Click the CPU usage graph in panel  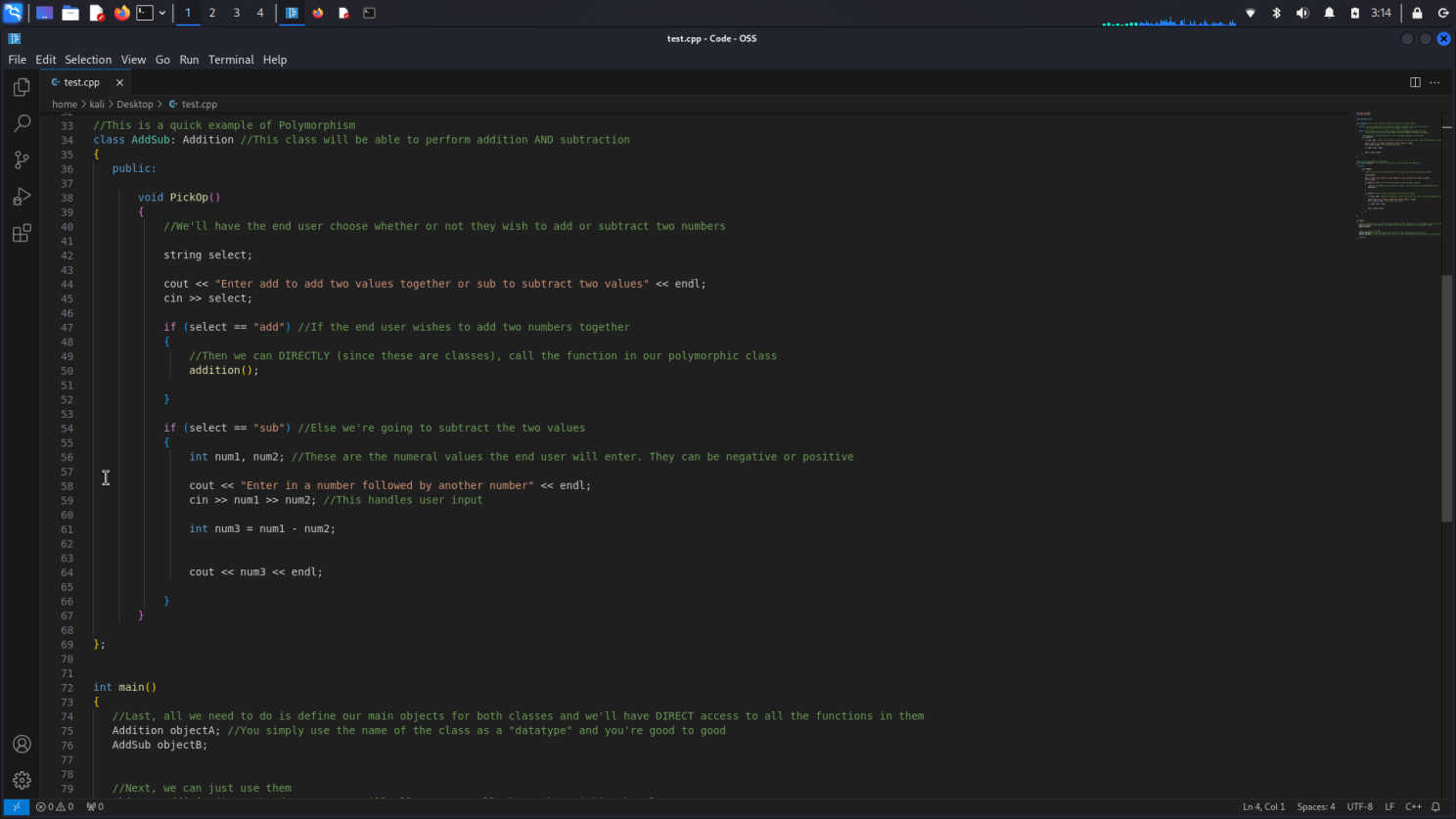tap(1169, 20)
